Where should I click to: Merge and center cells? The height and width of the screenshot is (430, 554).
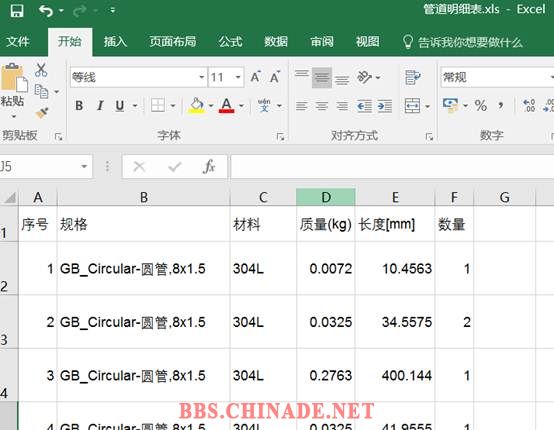click(x=412, y=106)
